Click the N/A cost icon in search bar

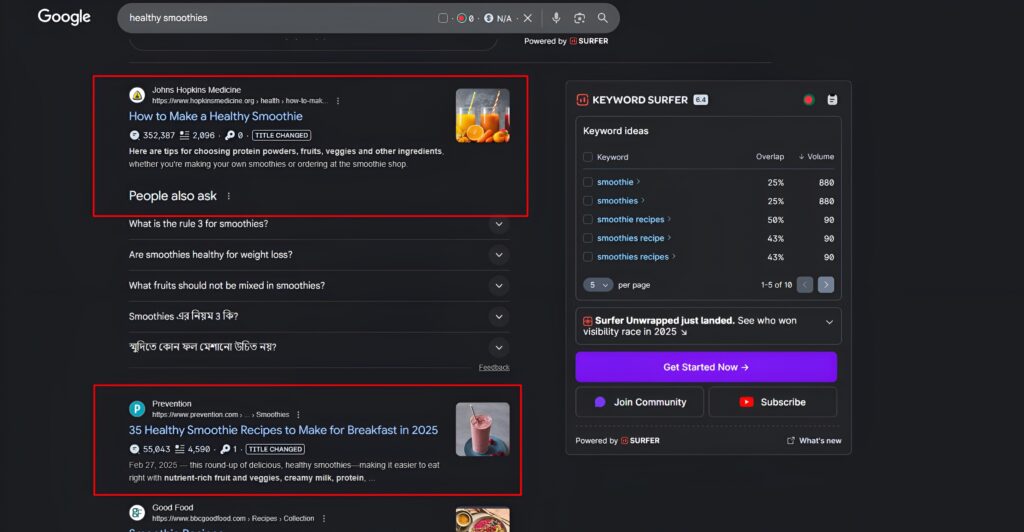pos(488,18)
